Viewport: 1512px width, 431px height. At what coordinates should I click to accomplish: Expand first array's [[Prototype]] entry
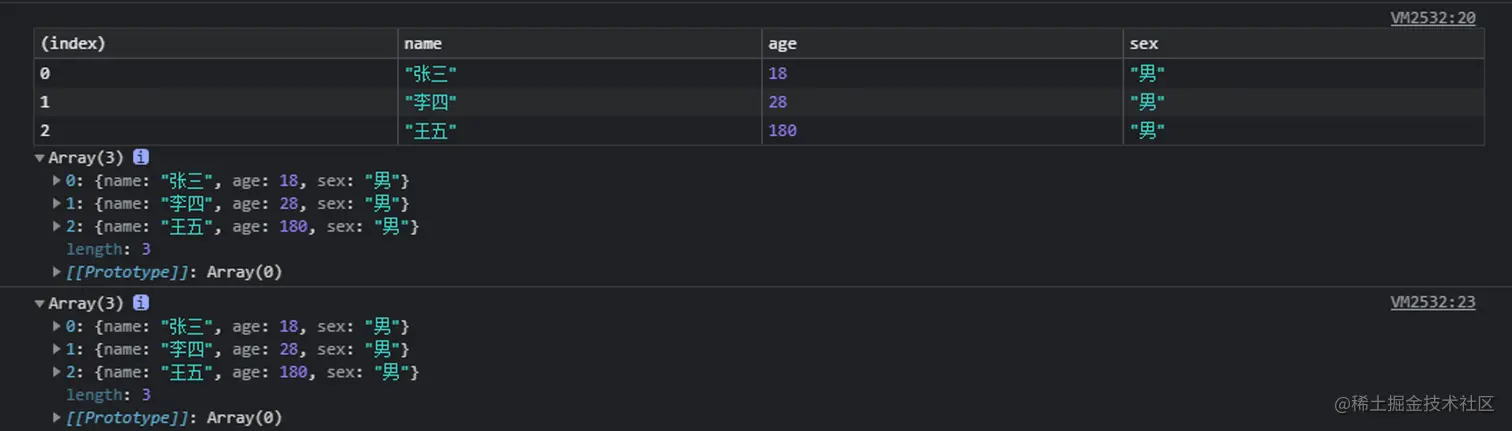pos(57,272)
